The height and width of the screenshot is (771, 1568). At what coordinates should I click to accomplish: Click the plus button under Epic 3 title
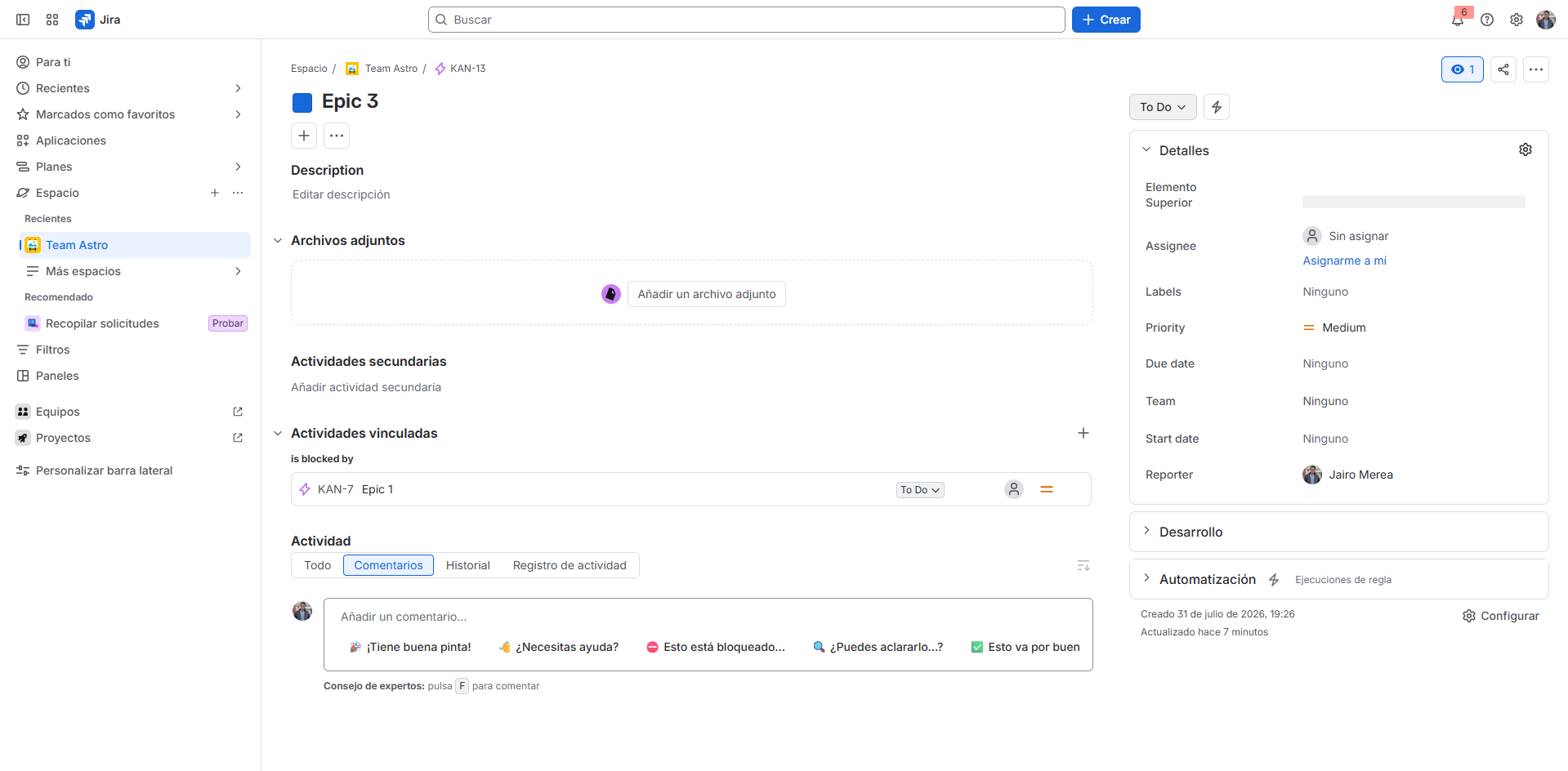(304, 136)
